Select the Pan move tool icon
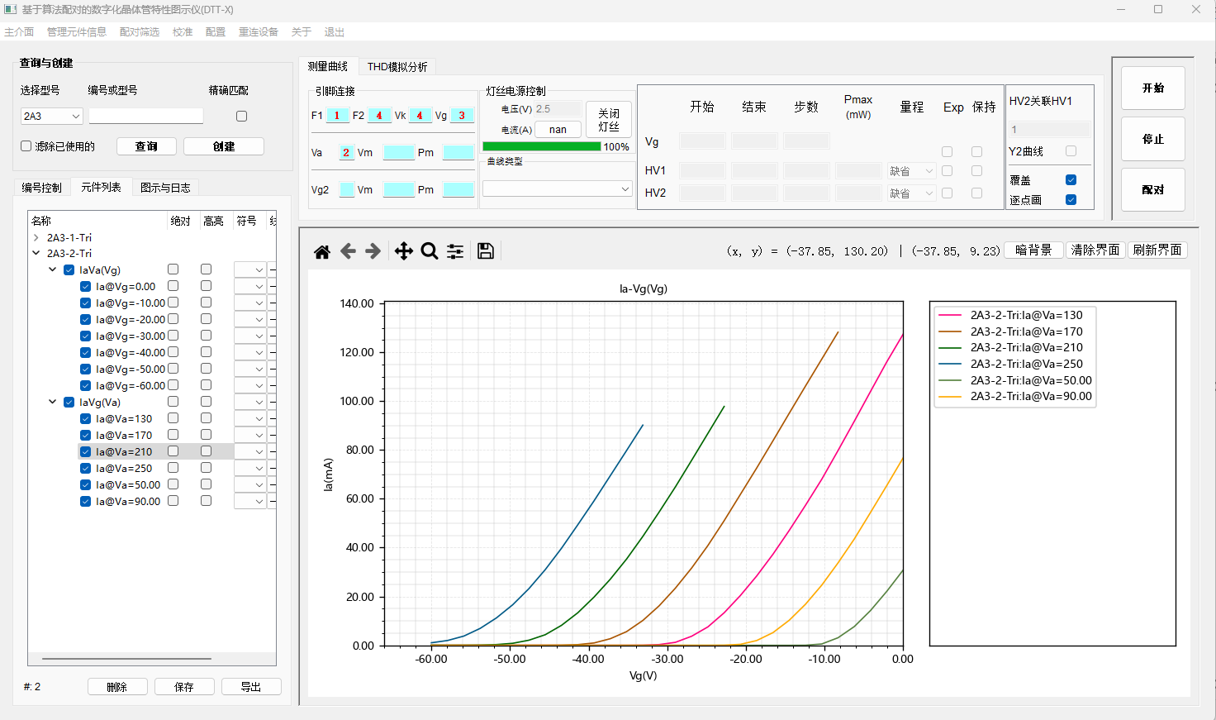The height and width of the screenshot is (720, 1216). (403, 252)
